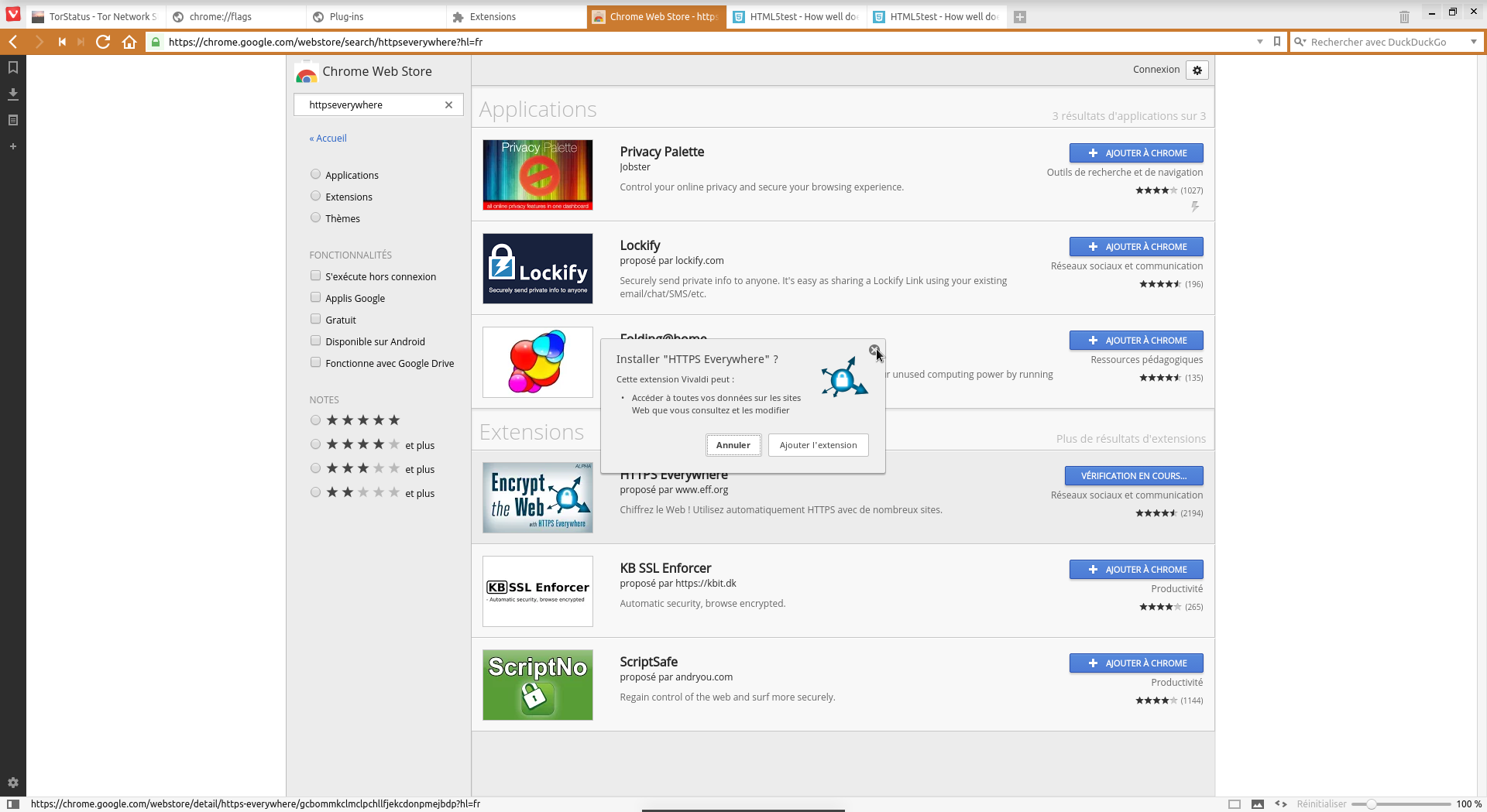Viewport: 1487px width, 812px height.
Task: Click the Web Store settings gear
Action: pyautogui.click(x=1197, y=70)
